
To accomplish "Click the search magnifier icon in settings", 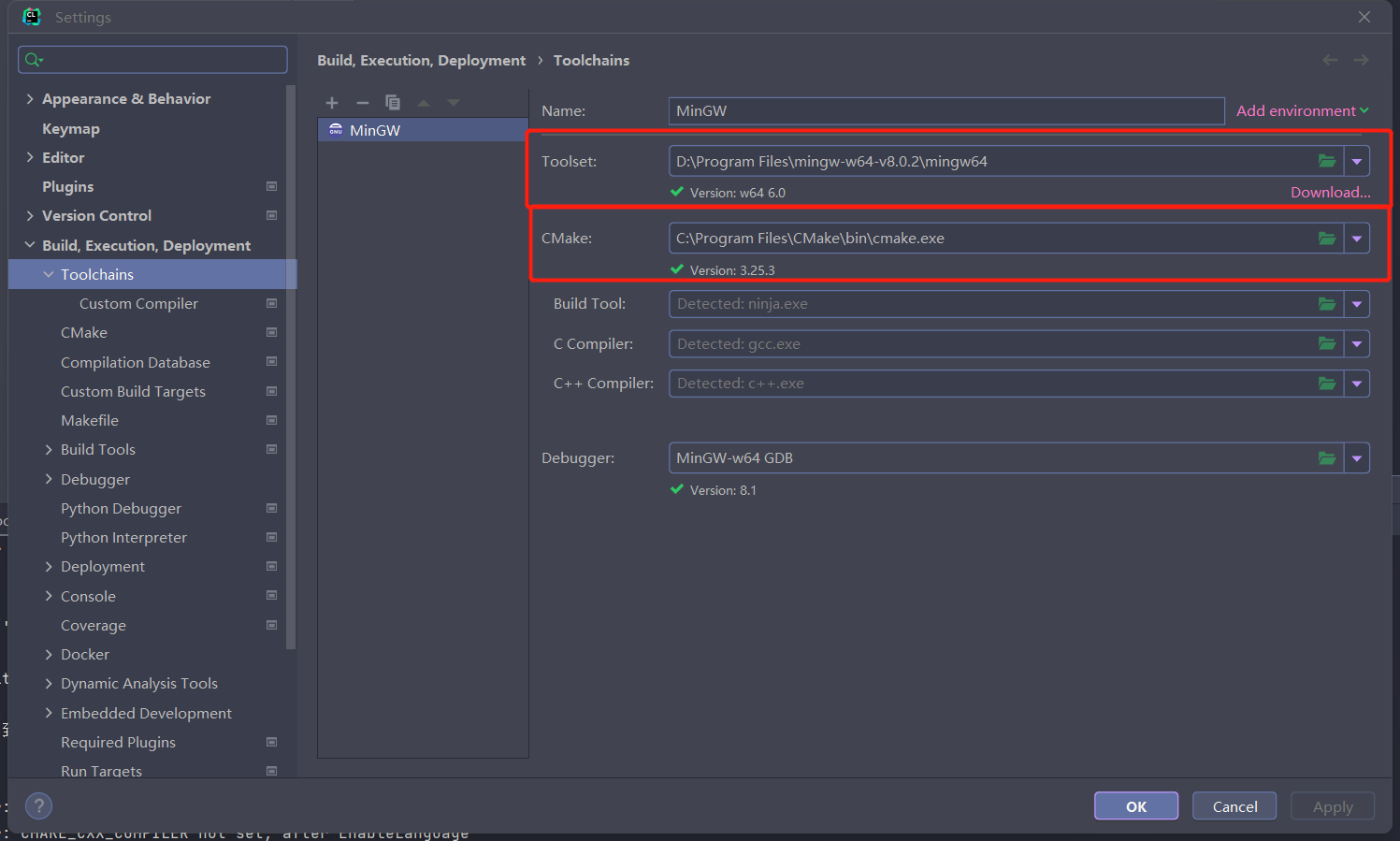I will (34, 60).
